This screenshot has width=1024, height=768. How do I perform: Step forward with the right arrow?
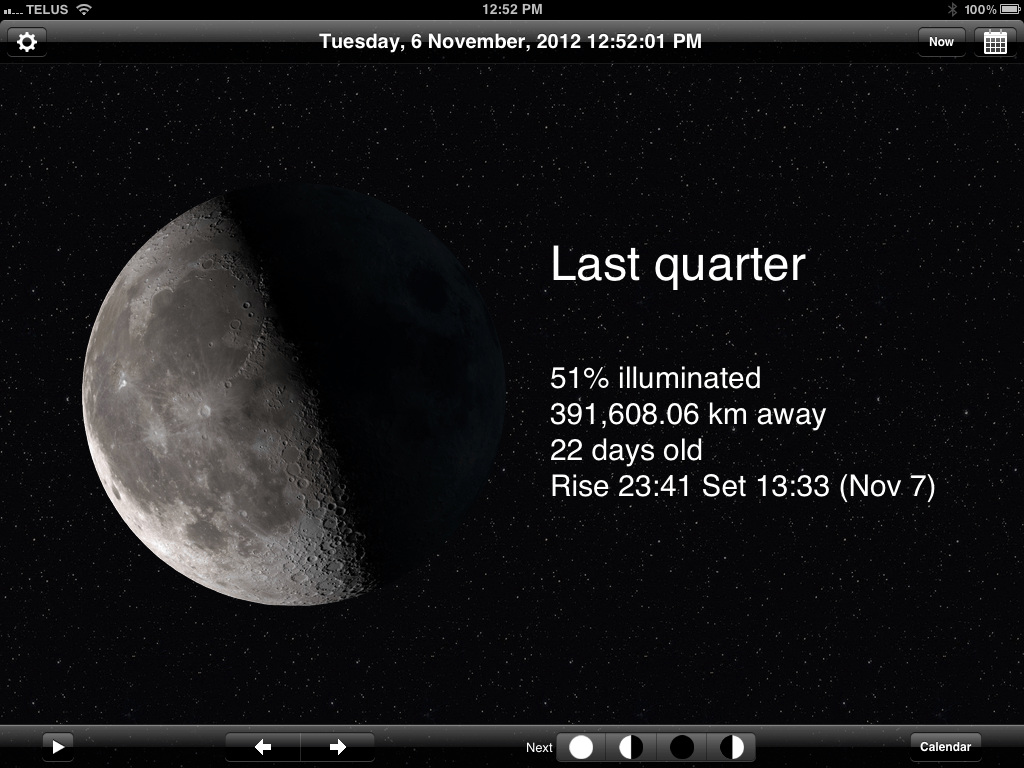[337, 747]
